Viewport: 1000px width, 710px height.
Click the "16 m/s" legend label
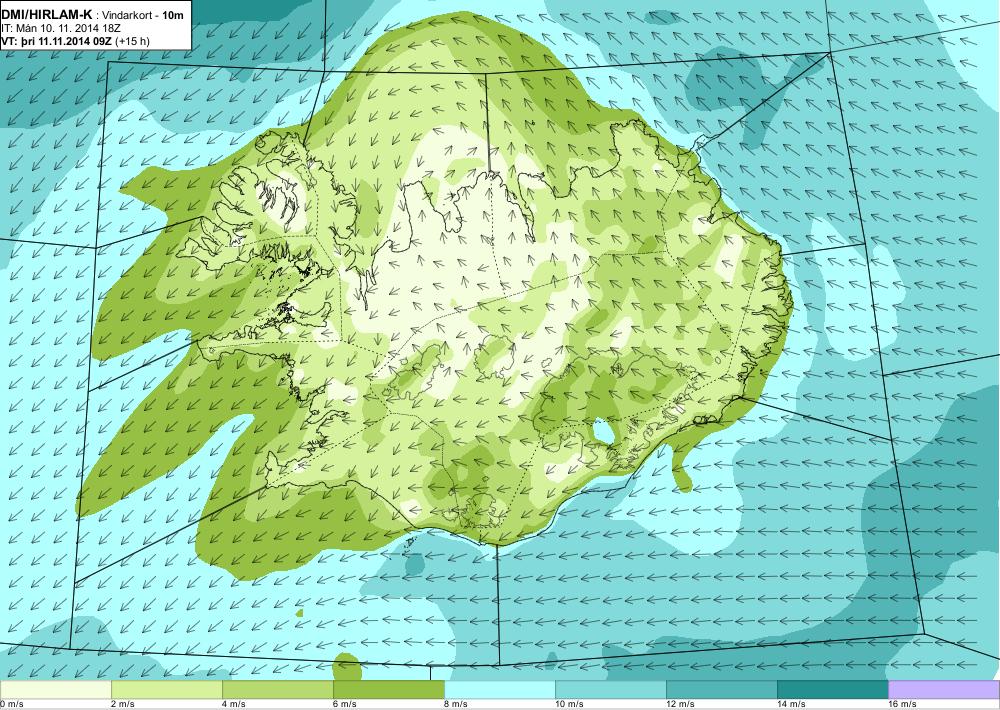[x=902, y=704]
